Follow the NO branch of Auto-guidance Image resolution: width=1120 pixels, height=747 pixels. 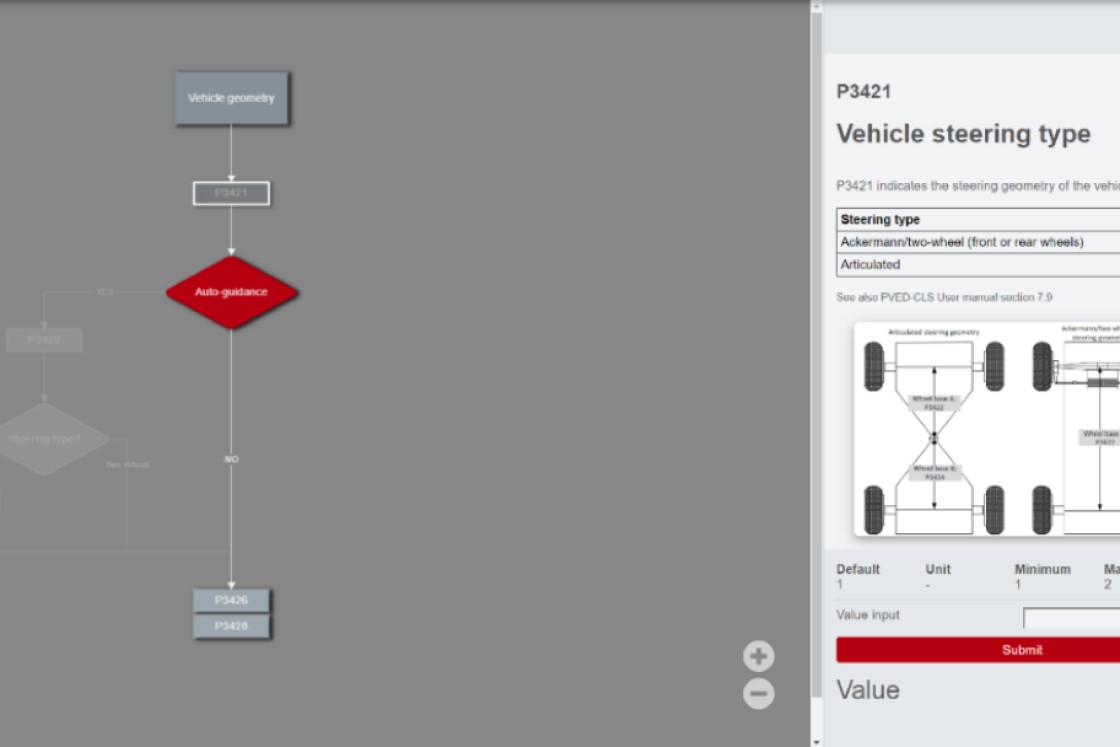point(231,458)
